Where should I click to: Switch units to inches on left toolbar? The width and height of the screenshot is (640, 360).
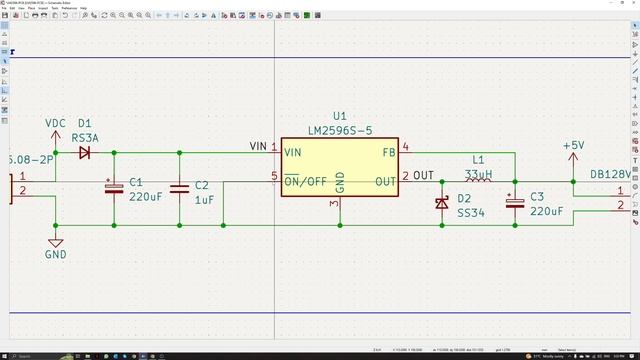(4, 34)
